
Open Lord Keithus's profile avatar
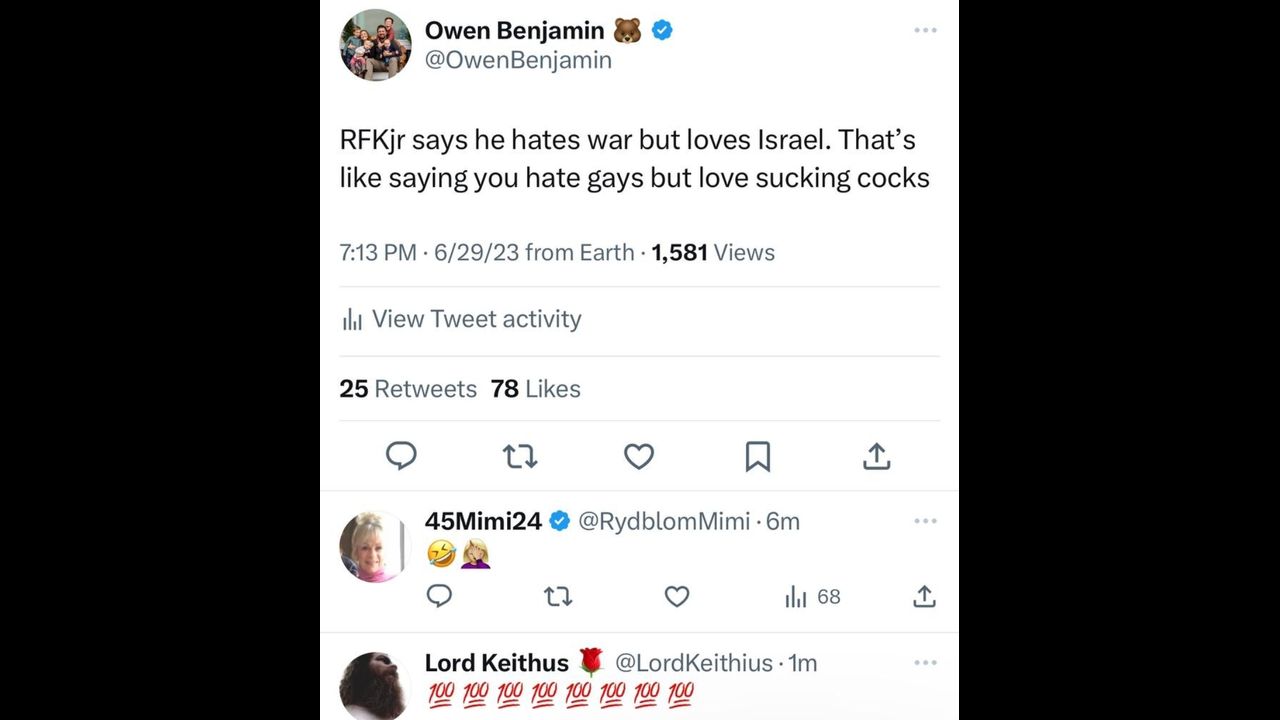(375, 686)
